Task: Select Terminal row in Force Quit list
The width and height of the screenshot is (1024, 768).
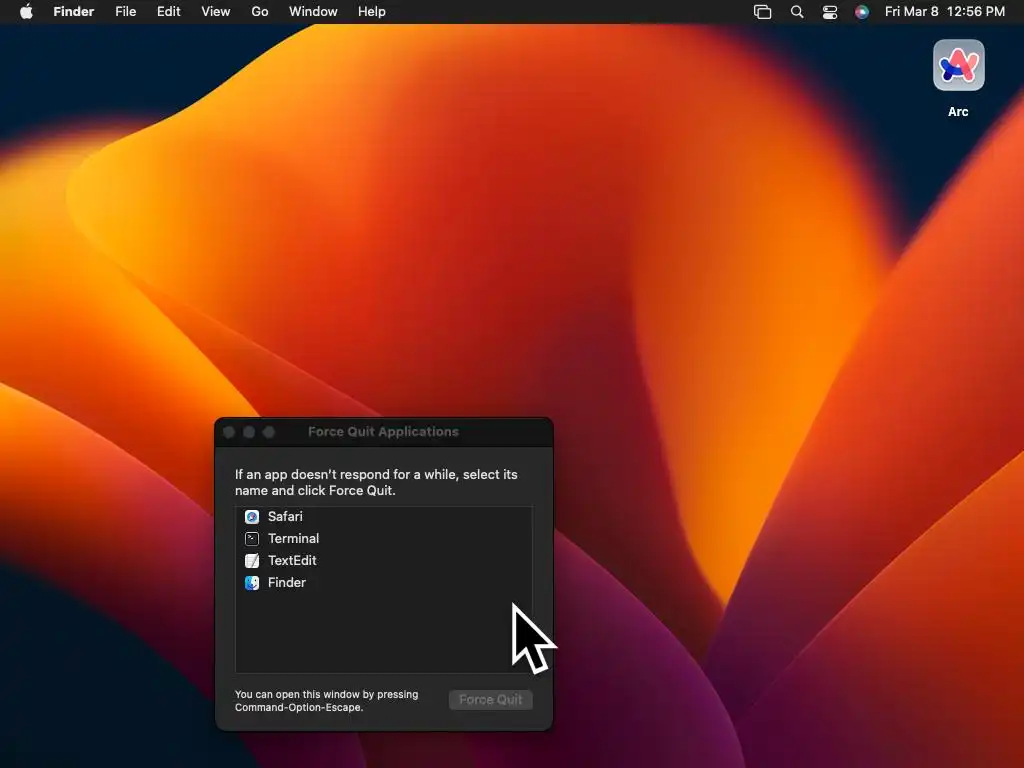Action: tap(384, 539)
